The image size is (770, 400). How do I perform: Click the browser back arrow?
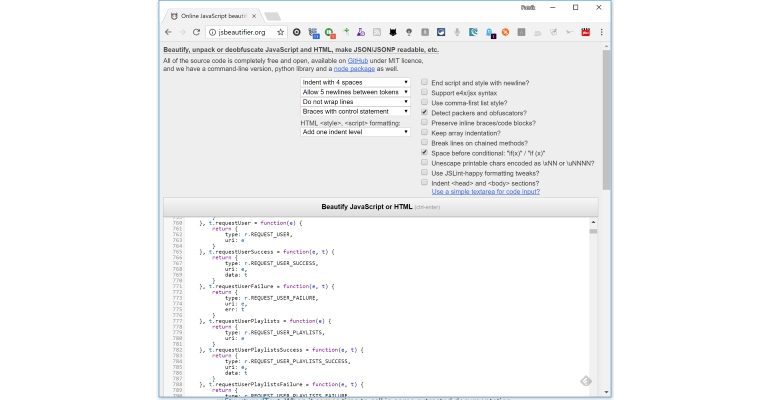(x=168, y=32)
